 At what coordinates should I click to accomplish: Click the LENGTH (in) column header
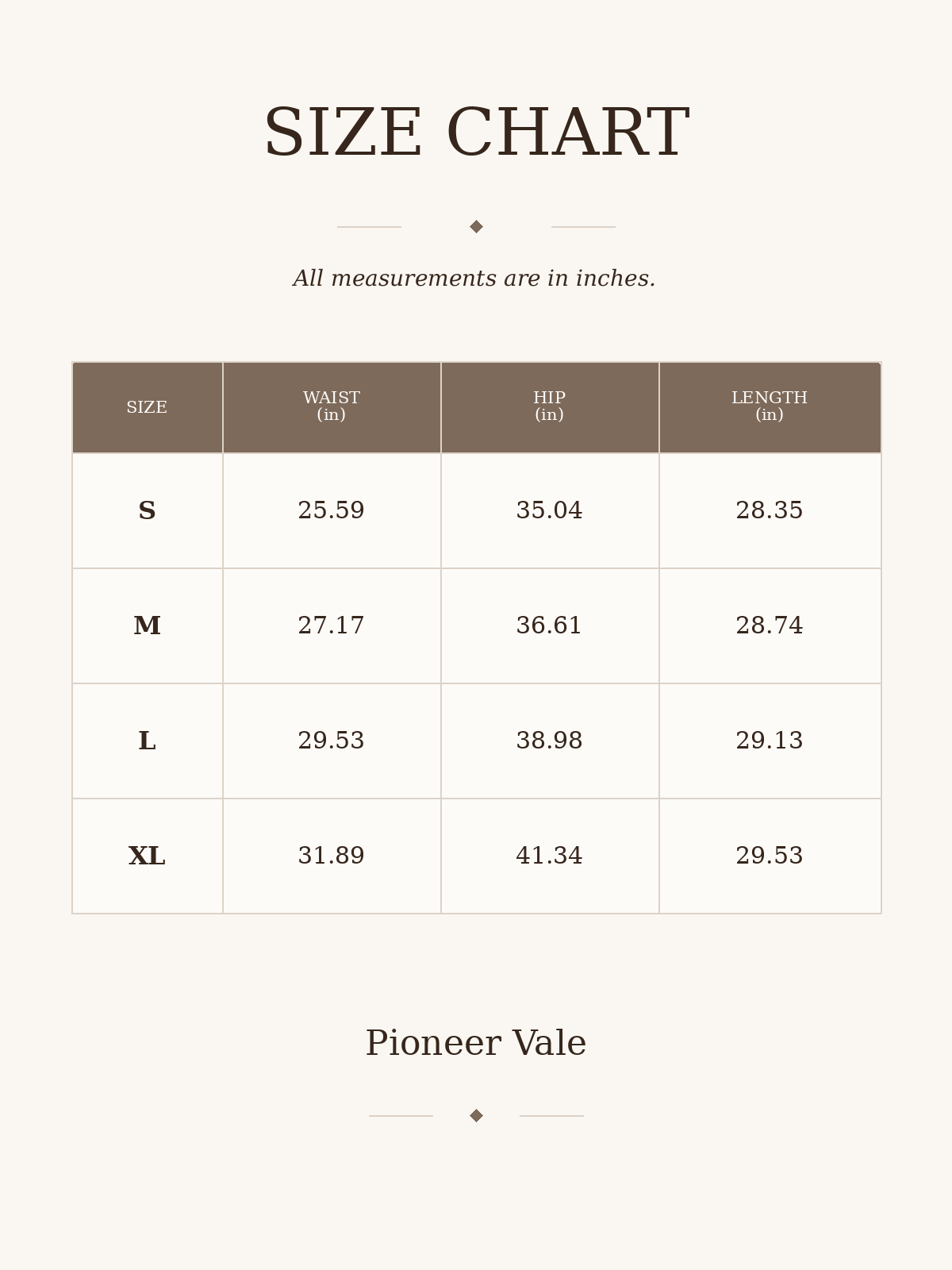pos(770,408)
